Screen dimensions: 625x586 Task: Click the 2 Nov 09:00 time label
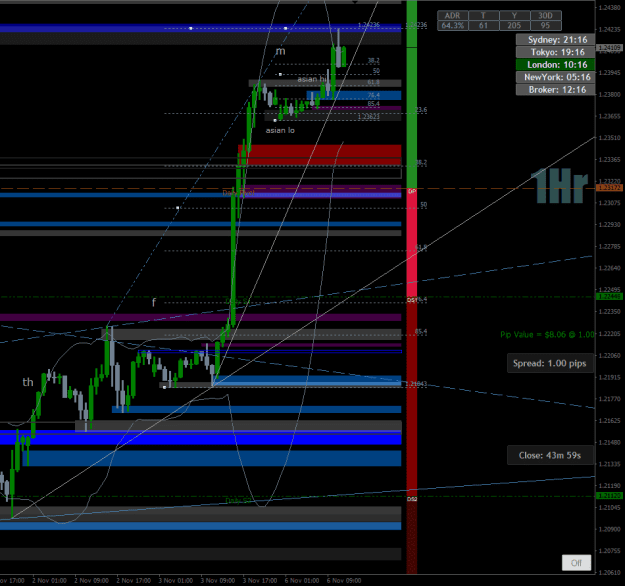[91, 580]
